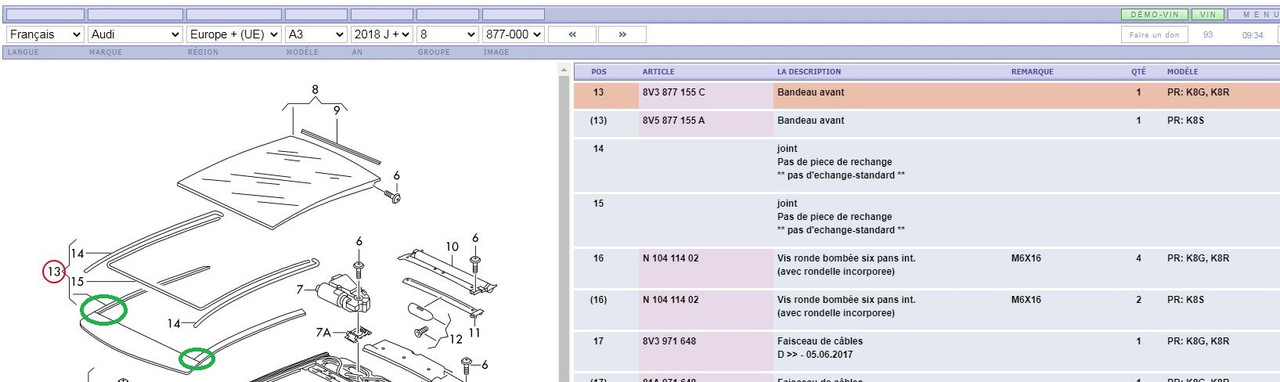Screen dimensions: 1280x382
Task: Open the MENU button
Action: point(1254,15)
